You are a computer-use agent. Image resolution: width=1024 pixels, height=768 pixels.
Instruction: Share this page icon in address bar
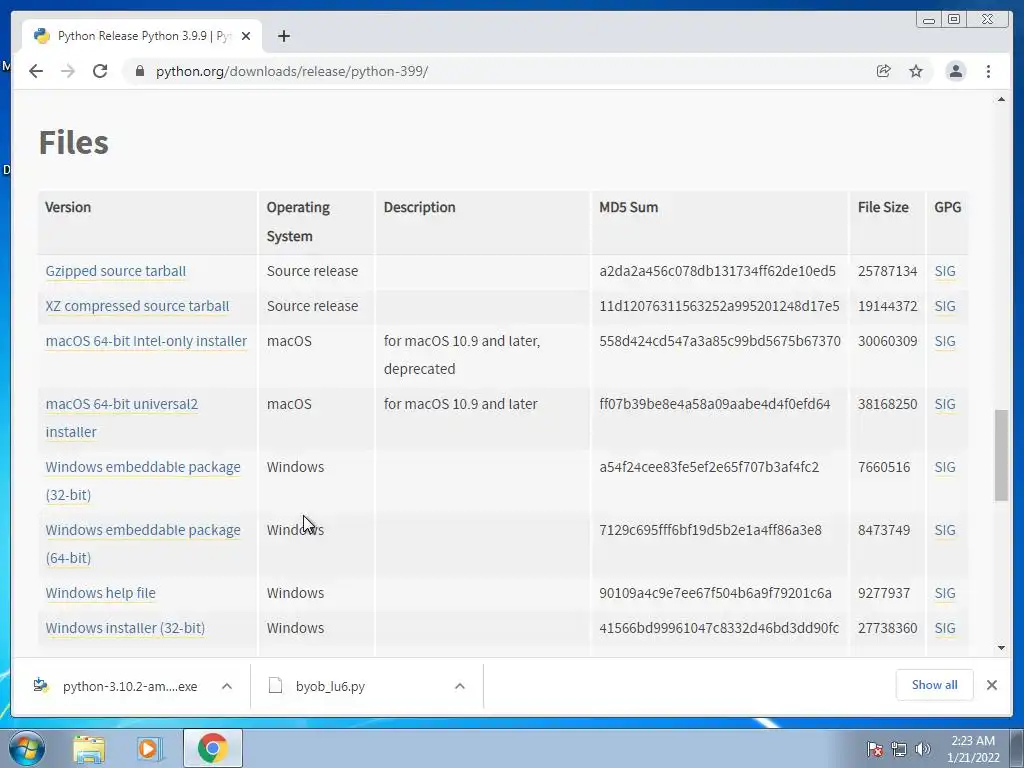pos(883,71)
